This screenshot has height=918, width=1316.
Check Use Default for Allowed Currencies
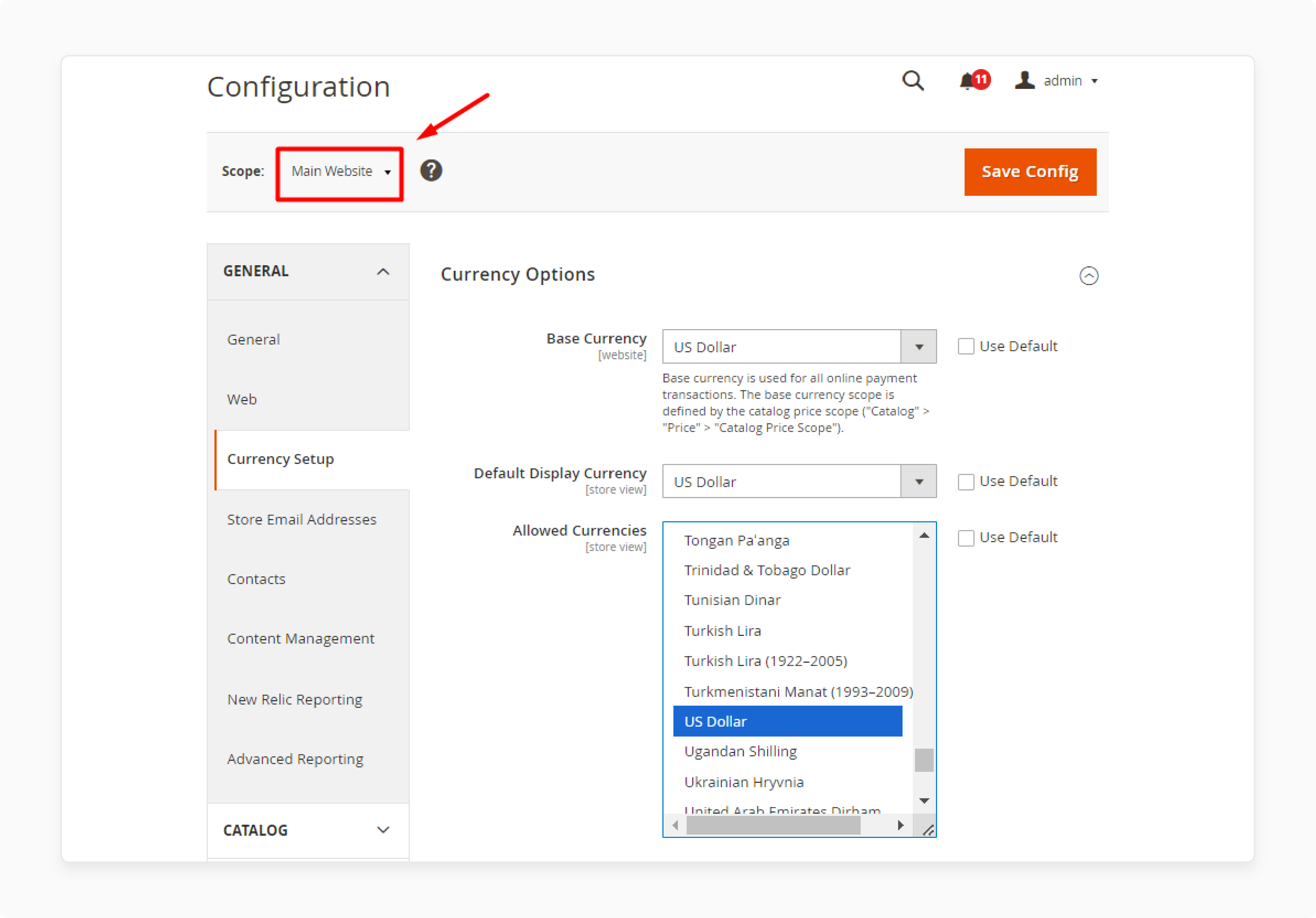[966, 538]
